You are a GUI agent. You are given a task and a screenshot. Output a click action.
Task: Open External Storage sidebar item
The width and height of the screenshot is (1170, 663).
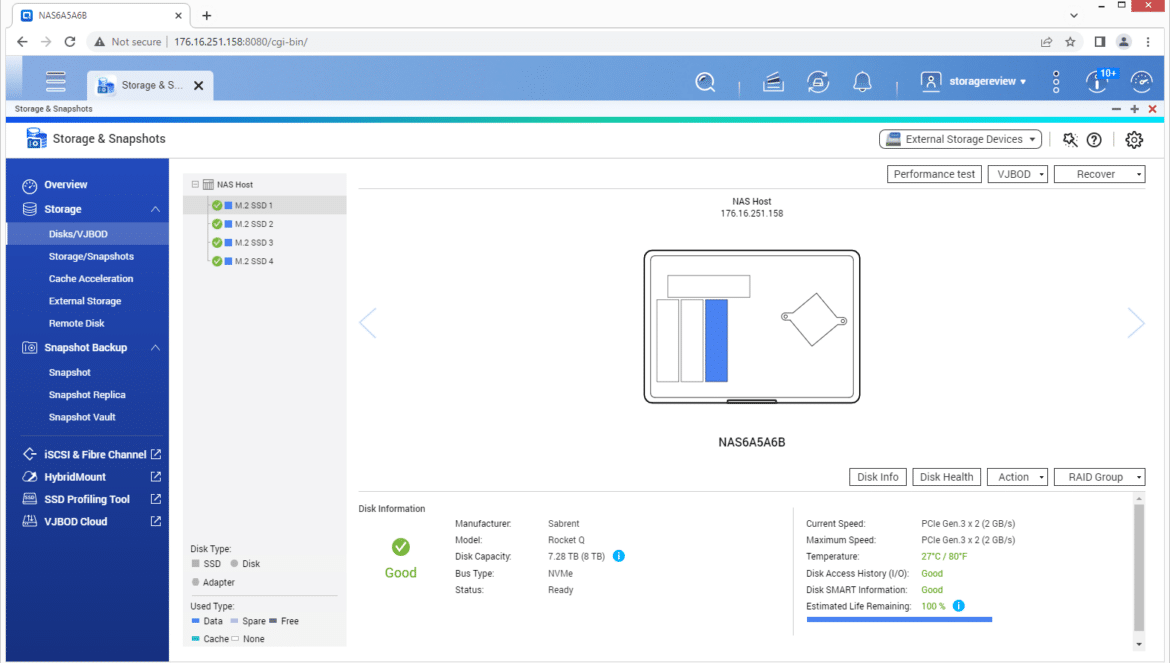click(85, 301)
